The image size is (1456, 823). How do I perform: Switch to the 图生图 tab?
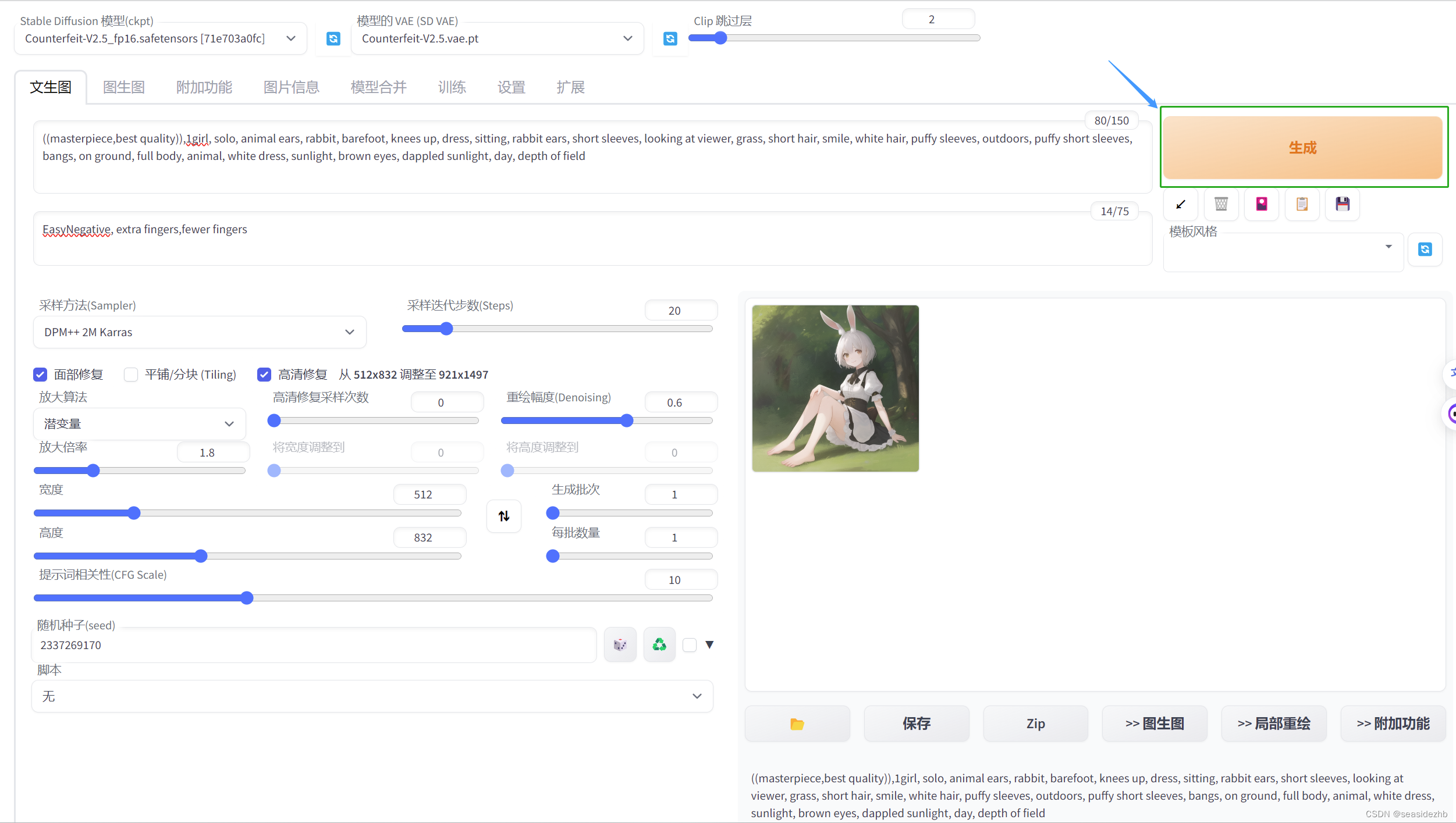124,87
